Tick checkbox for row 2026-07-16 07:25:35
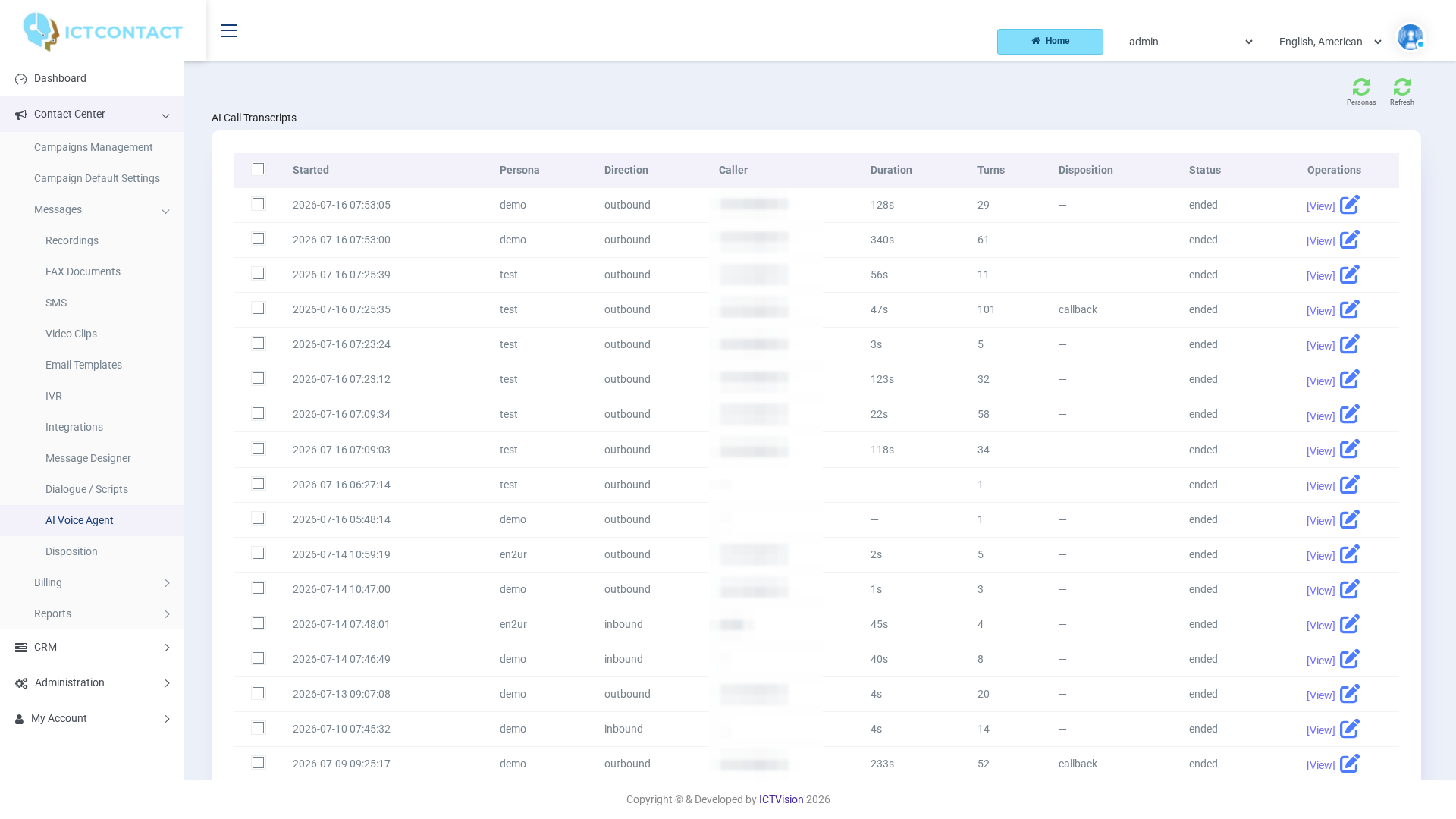Viewport: 1456px width, 819px height. tap(259, 309)
